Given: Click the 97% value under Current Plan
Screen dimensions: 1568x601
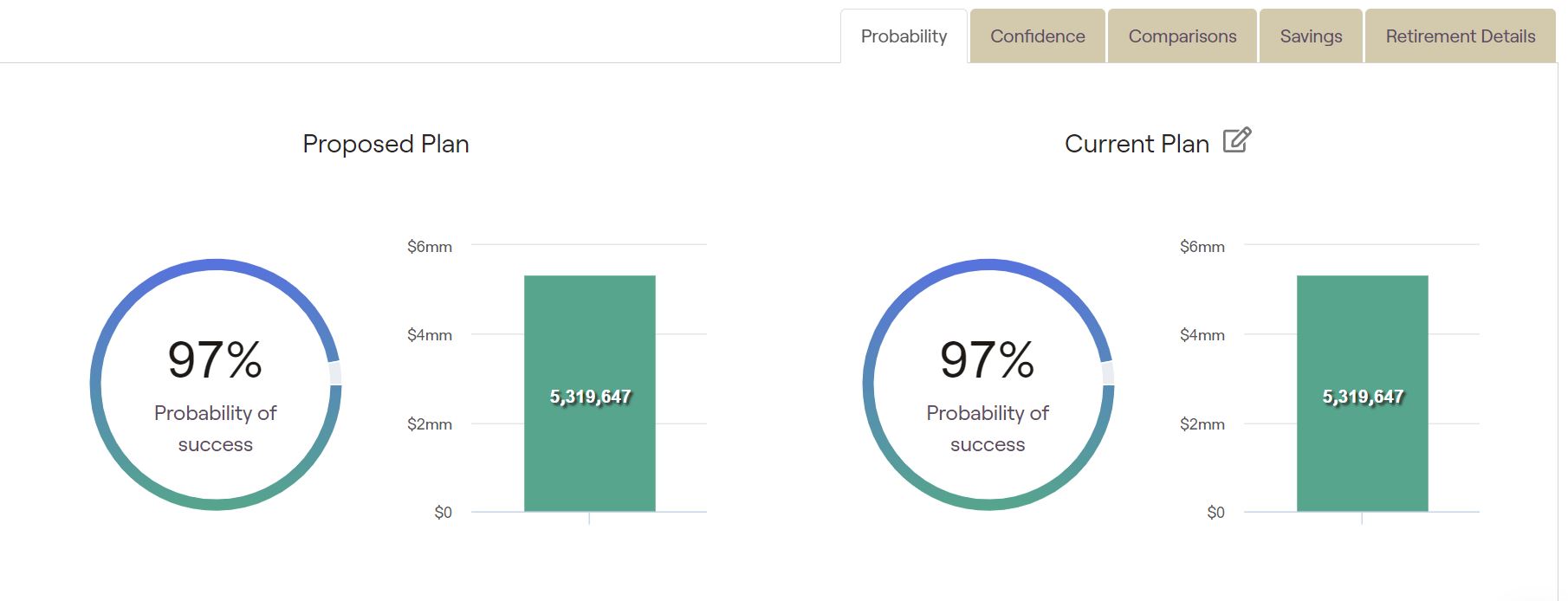Looking at the screenshot, I should coord(988,359).
